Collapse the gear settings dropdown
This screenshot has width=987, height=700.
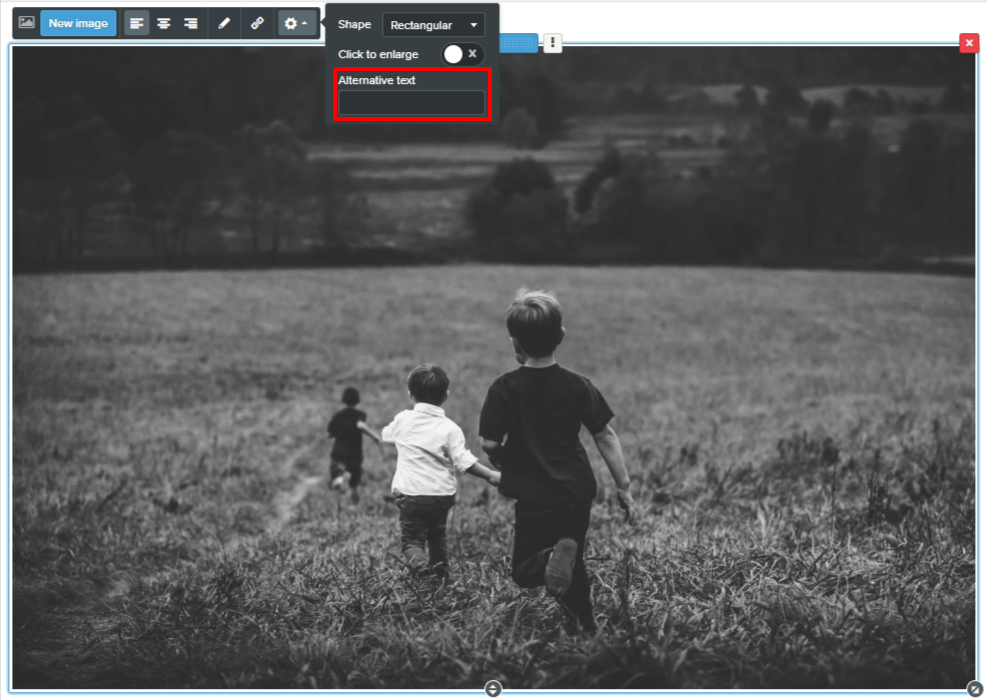coord(296,23)
